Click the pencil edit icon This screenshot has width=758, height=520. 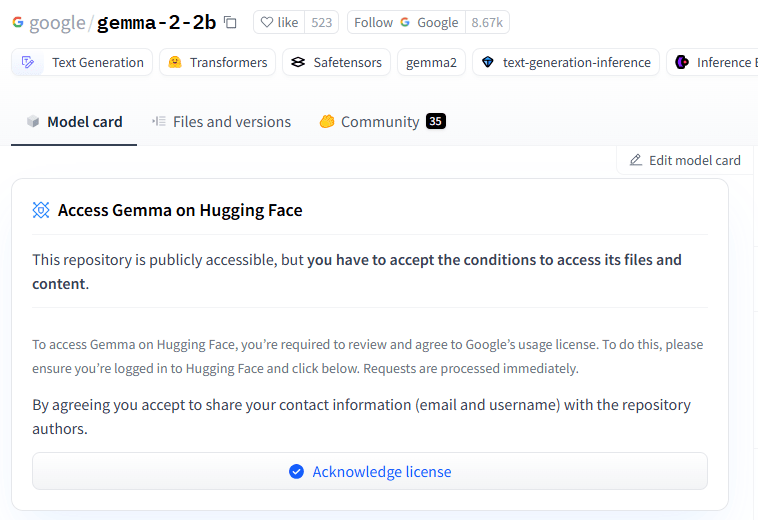tap(636, 160)
